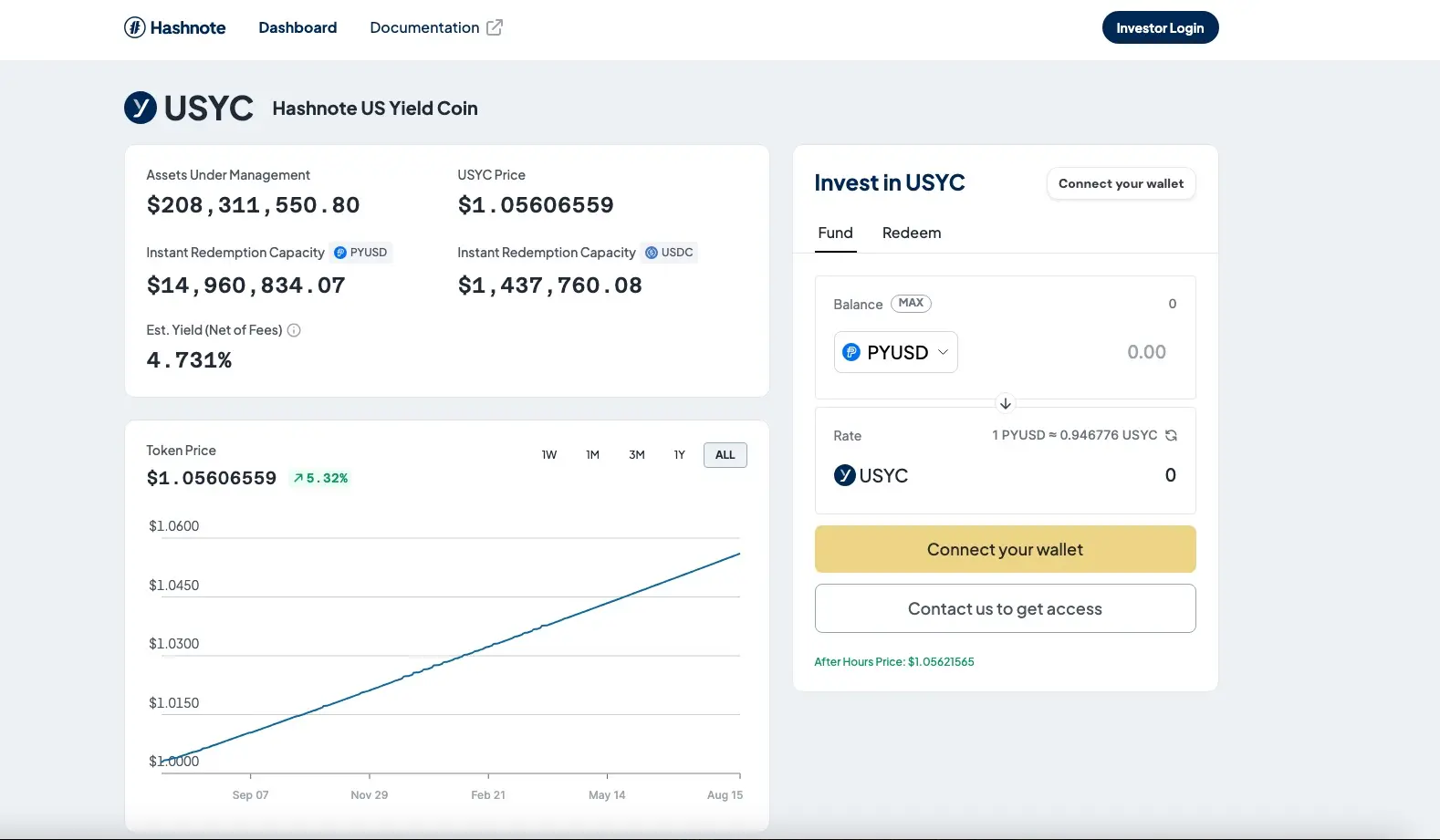The height and width of the screenshot is (840, 1440).
Task: Click the MAX balance button
Action: tap(911, 303)
